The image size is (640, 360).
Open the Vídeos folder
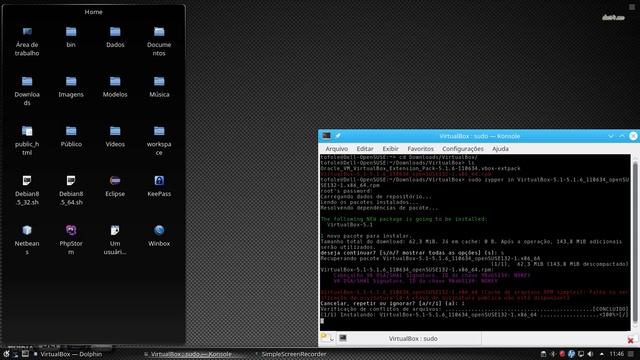pyautogui.click(x=115, y=137)
